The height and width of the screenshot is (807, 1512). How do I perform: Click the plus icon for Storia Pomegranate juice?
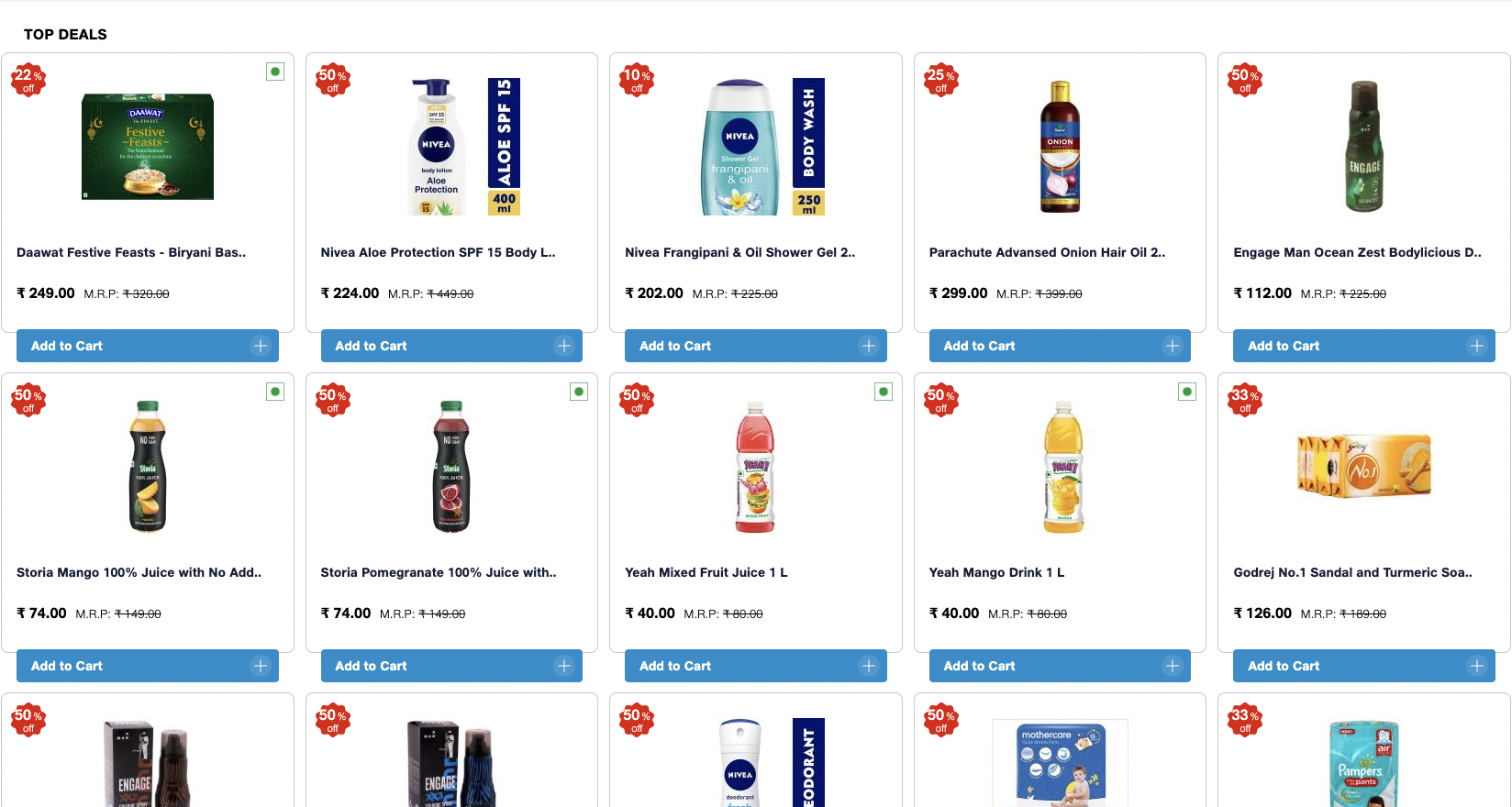click(564, 666)
